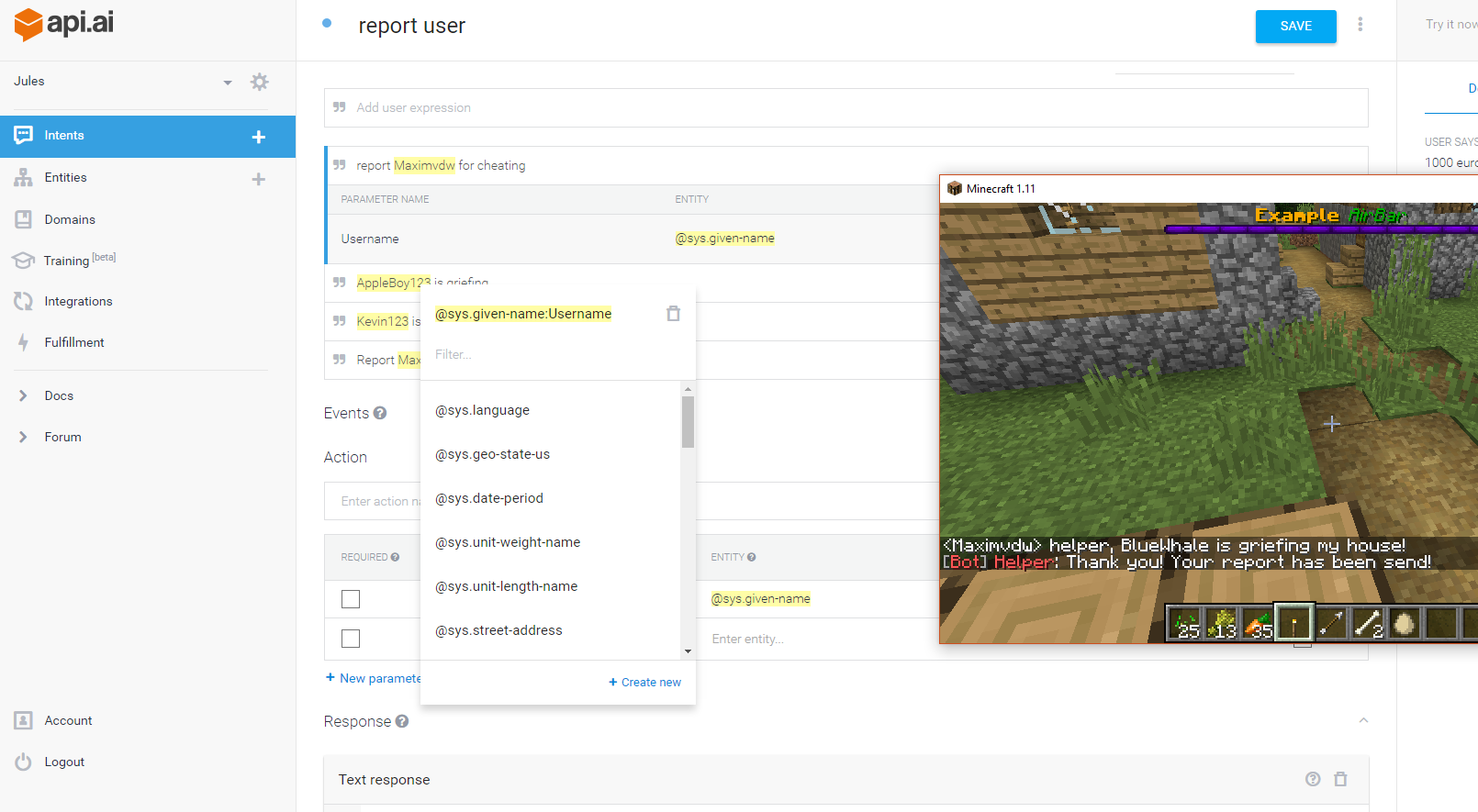Open the Events help icon
Screen dimensions: 1478x812
(x=380, y=414)
